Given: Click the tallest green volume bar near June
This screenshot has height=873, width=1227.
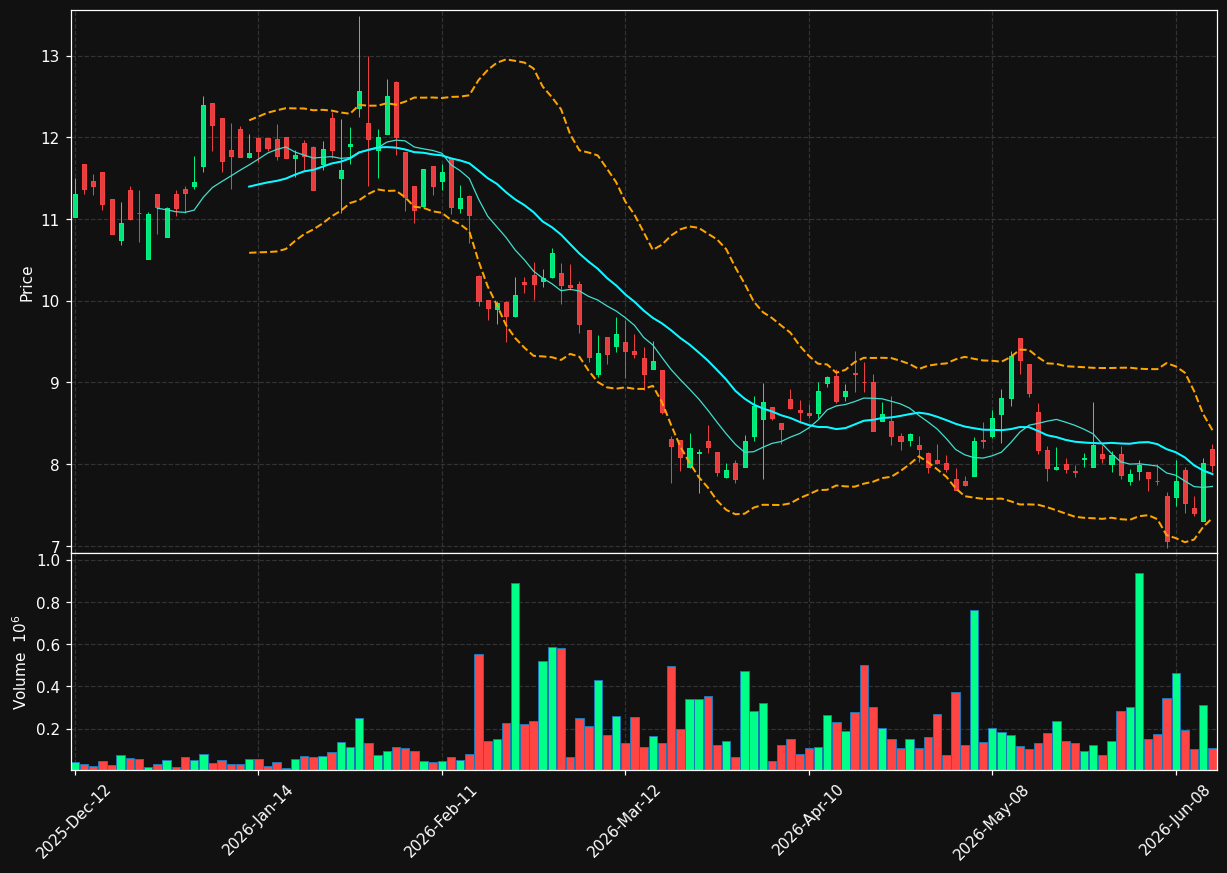Looking at the screenshot, I should (x=1139, y=672).
